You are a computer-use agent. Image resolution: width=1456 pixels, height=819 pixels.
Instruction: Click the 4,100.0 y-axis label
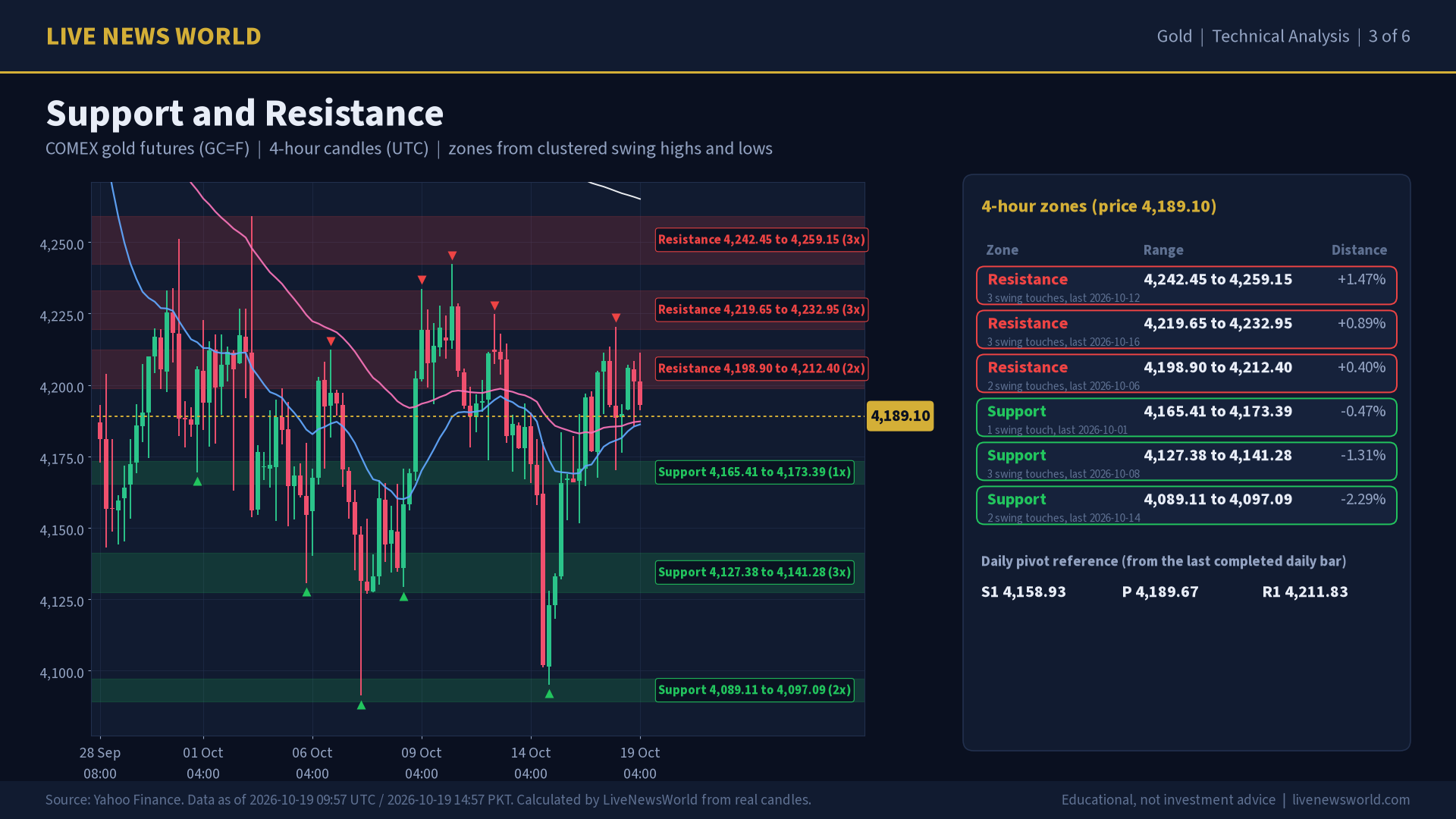61,673
